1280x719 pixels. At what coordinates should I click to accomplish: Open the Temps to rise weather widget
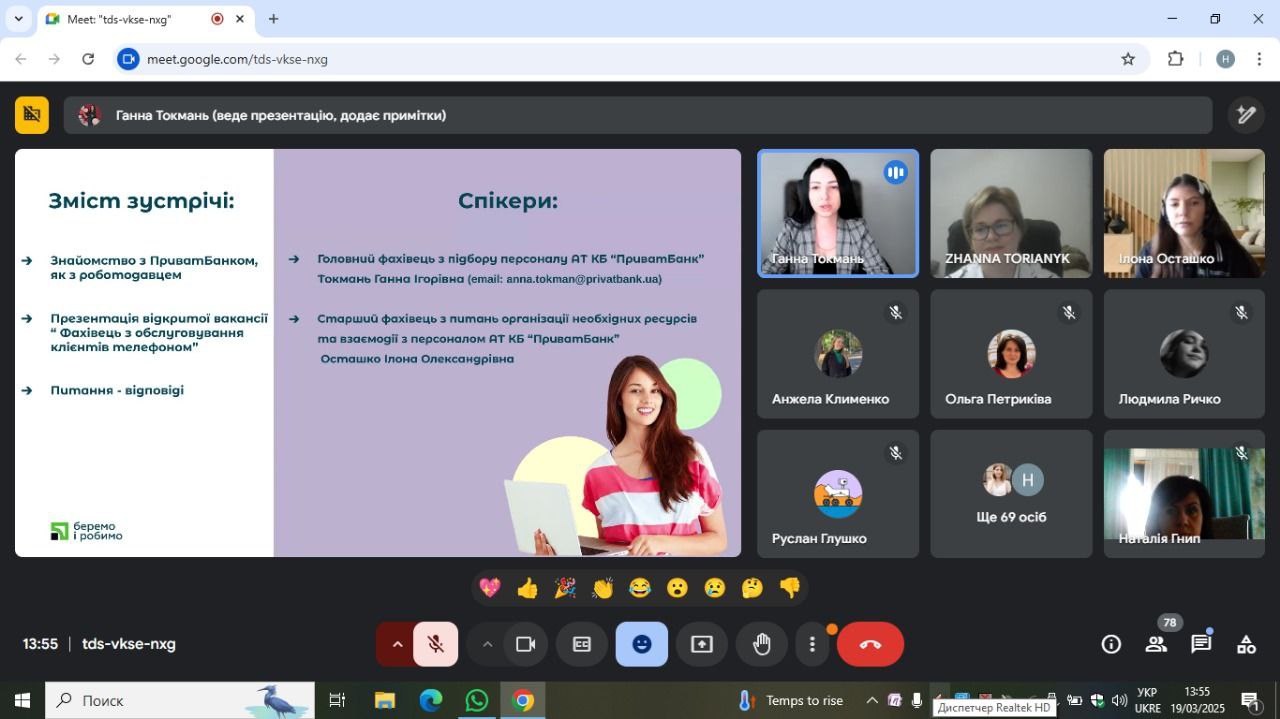click(790, 700)
